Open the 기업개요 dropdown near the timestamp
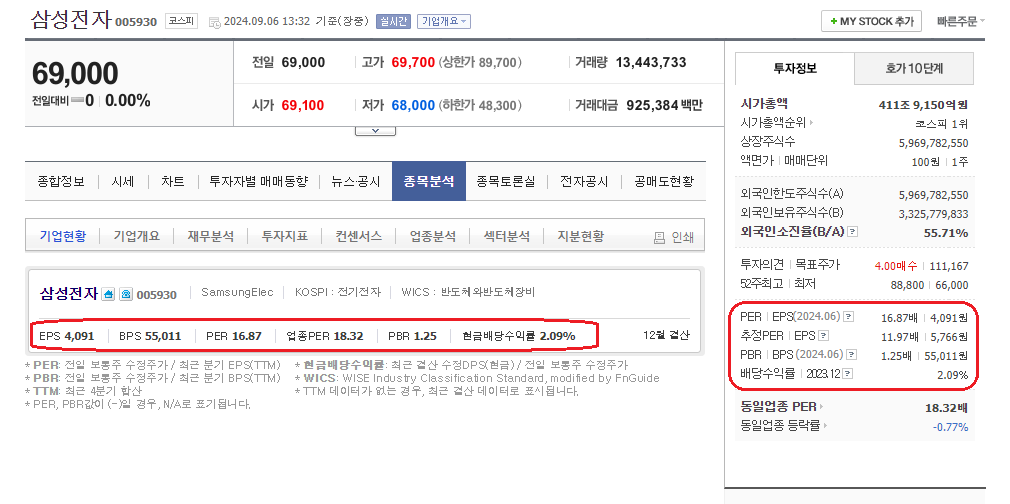 click(x=444, y=21)
